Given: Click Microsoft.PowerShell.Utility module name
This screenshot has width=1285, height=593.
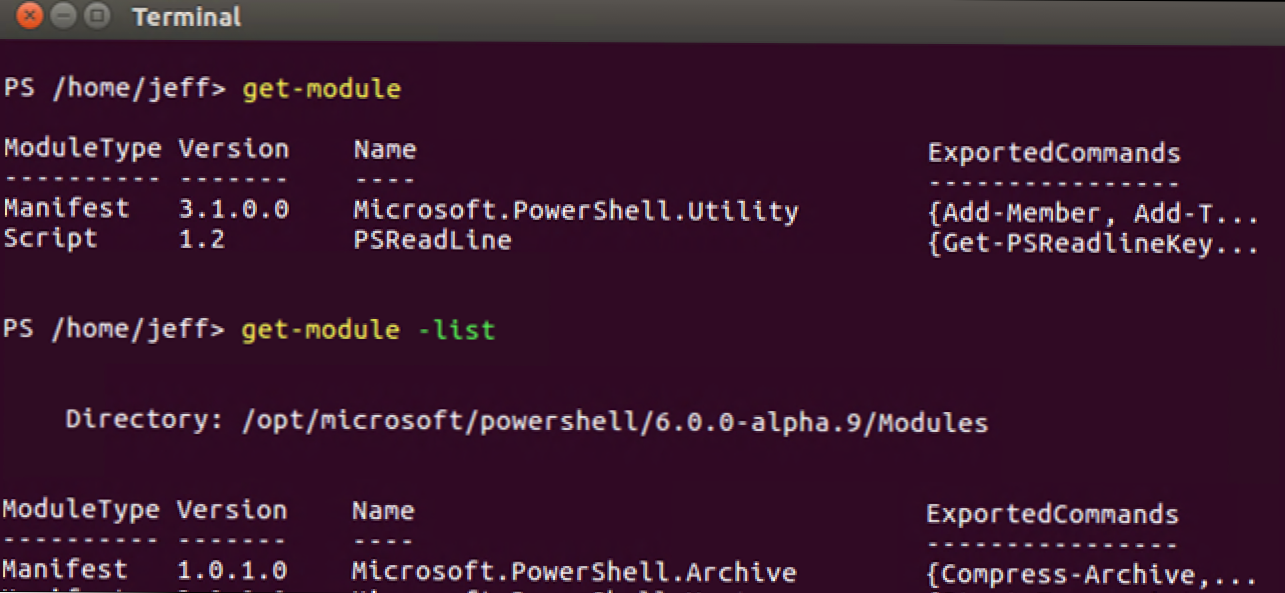Looking at the screenshot, I should (x=575, y=211).
